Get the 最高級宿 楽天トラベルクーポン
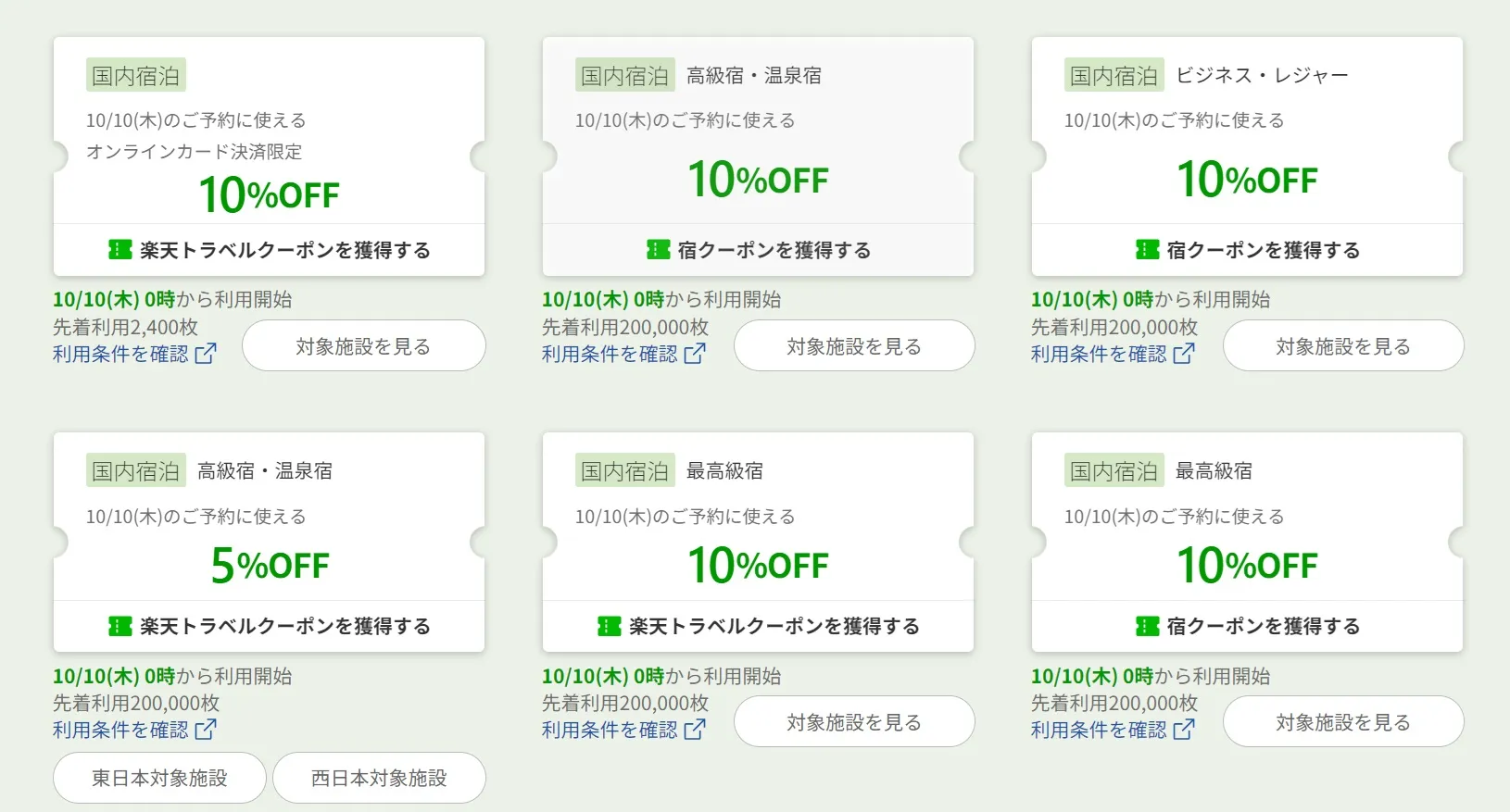This screenshot has width=1510, height=812. point(758,627)
